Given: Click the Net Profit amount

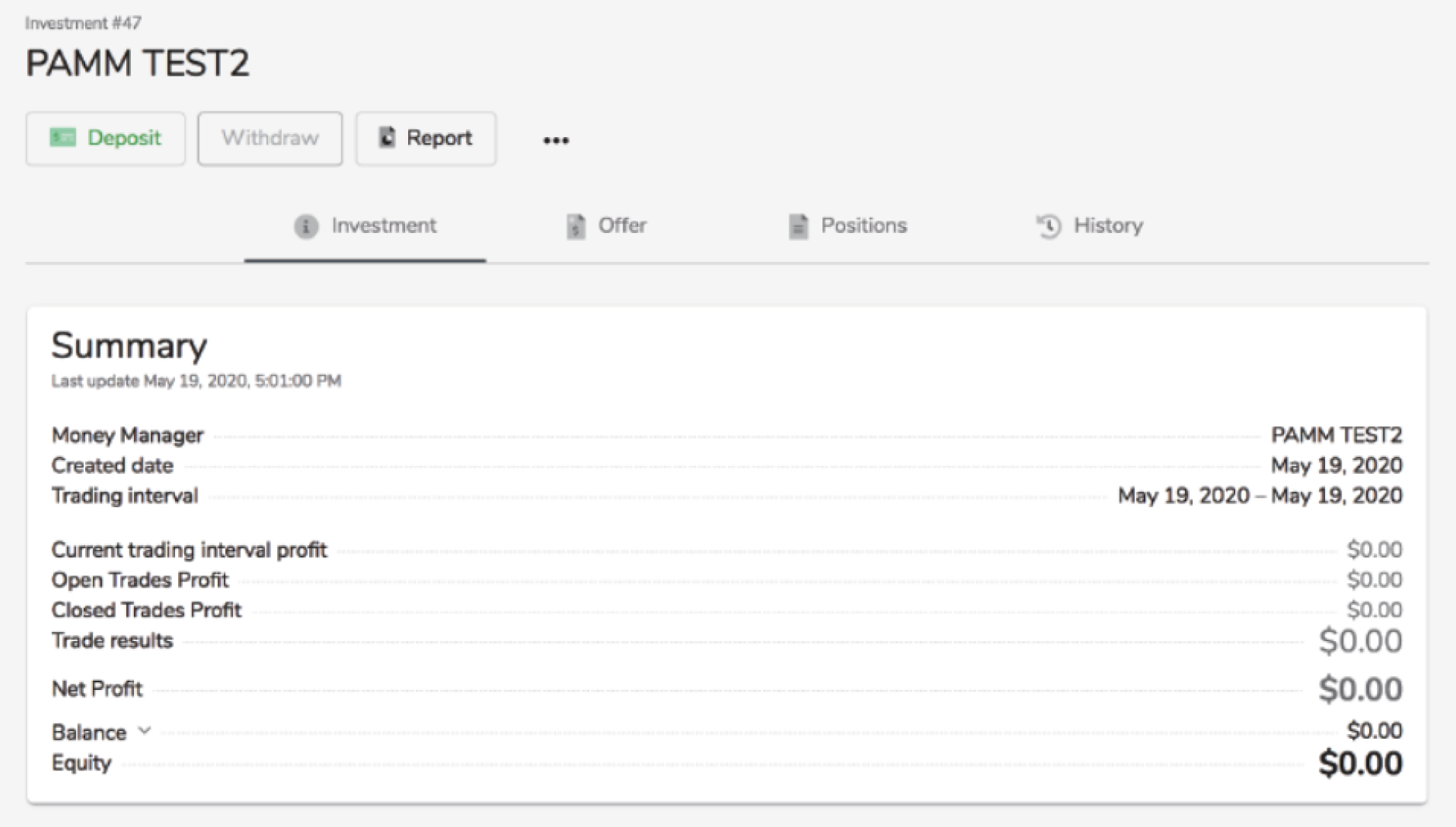Looking at the screenshot, I should 1360,689.
